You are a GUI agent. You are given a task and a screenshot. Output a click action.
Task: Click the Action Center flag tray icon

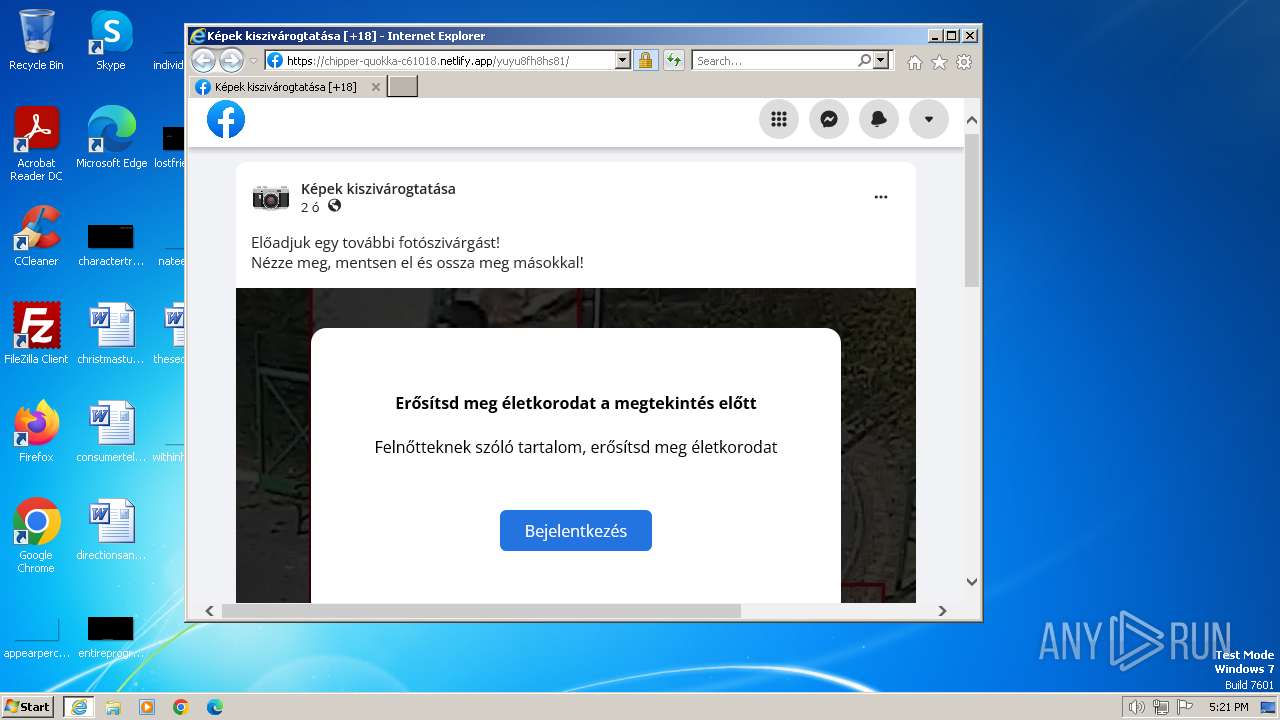pos(1185,707)
